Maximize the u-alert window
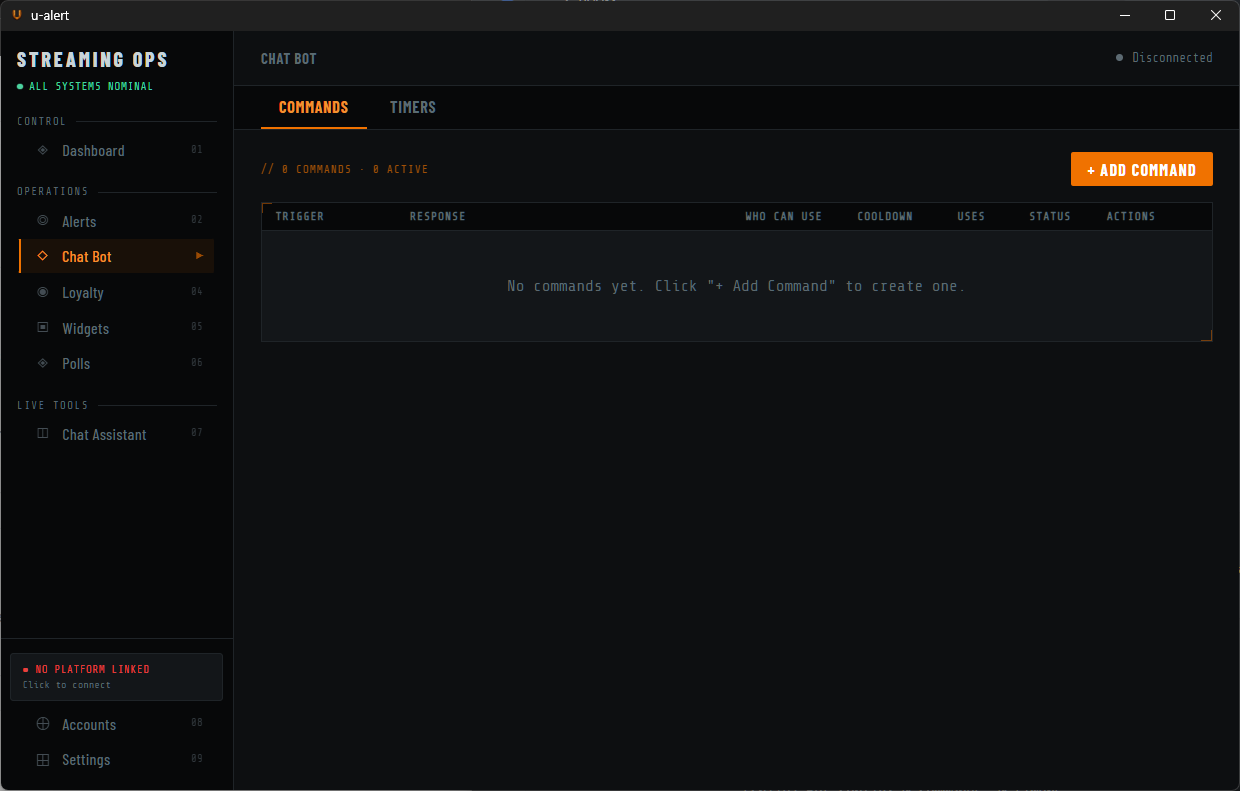The image size is (1240, 791). pyautogui.click(x=1170, y=15)
